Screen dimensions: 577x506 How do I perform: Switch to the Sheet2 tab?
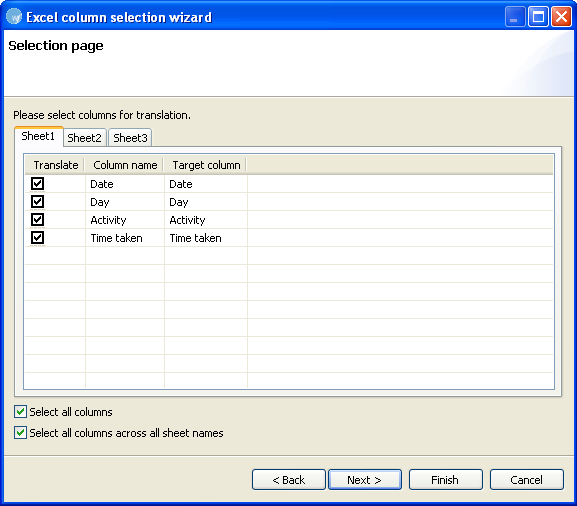pos(84,138)
